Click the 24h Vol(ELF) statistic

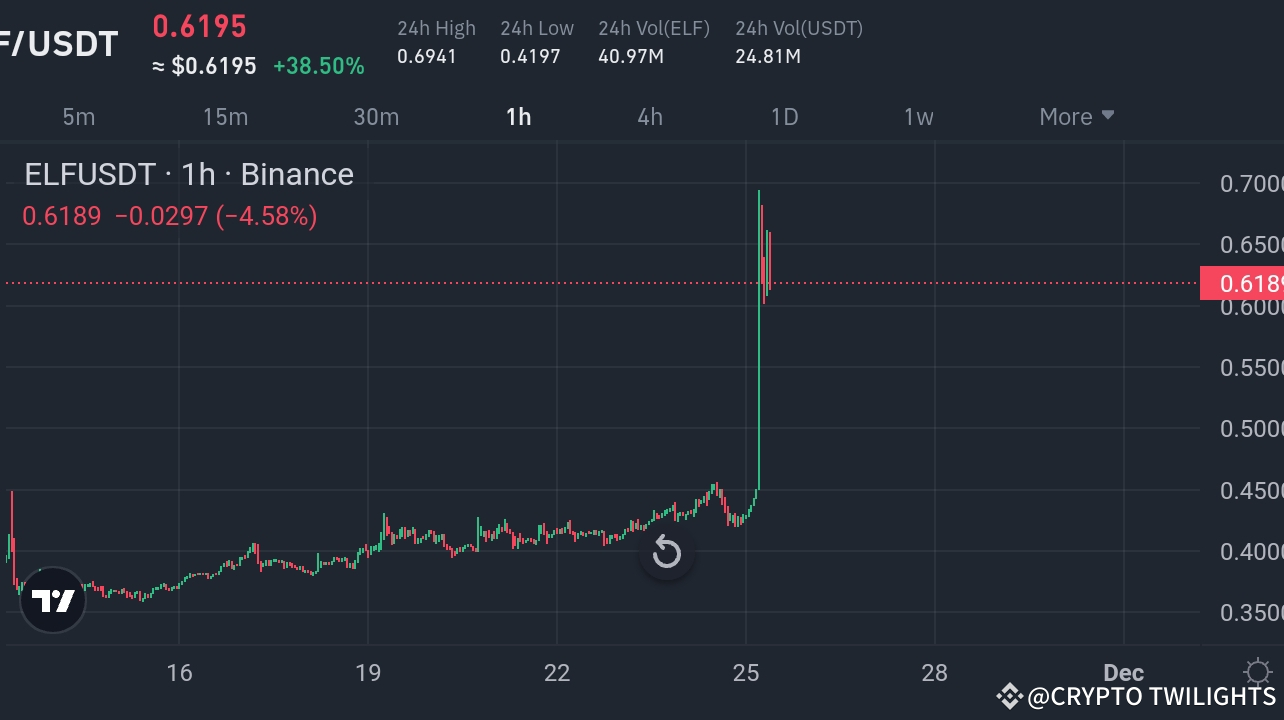click(x=654, y=43)
